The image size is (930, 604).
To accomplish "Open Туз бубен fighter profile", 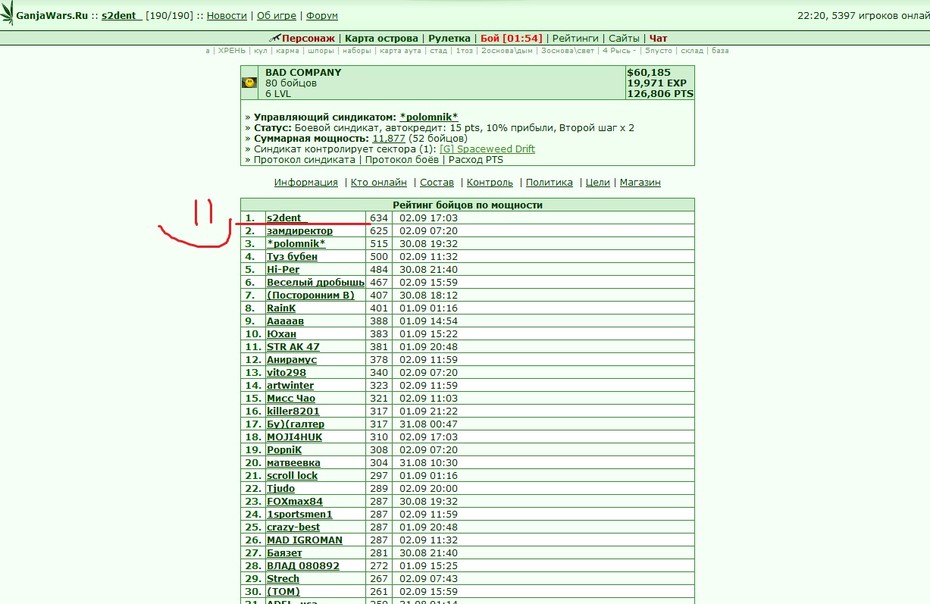I will pyautogui.click(x=292, y=257).
